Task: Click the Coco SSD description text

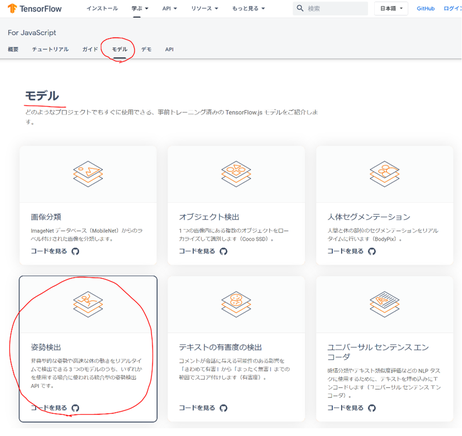Action: pos(234,235)
